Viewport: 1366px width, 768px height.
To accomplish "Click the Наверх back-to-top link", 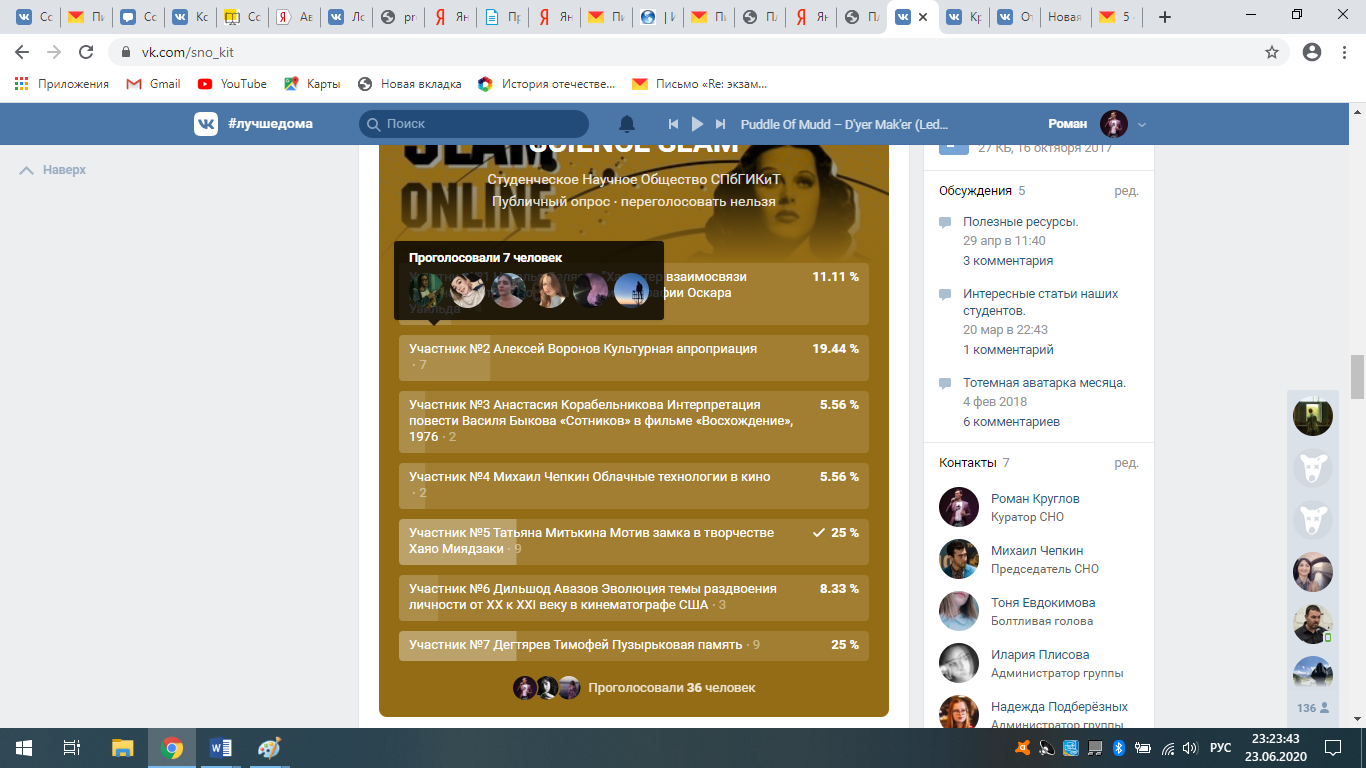I will tap(54, 170).
